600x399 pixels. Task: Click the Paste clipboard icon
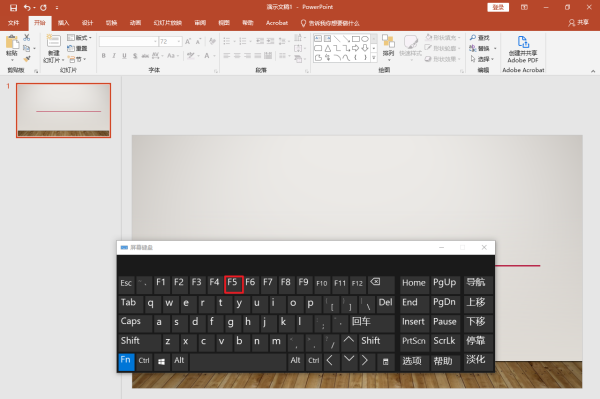click(12, 42)
